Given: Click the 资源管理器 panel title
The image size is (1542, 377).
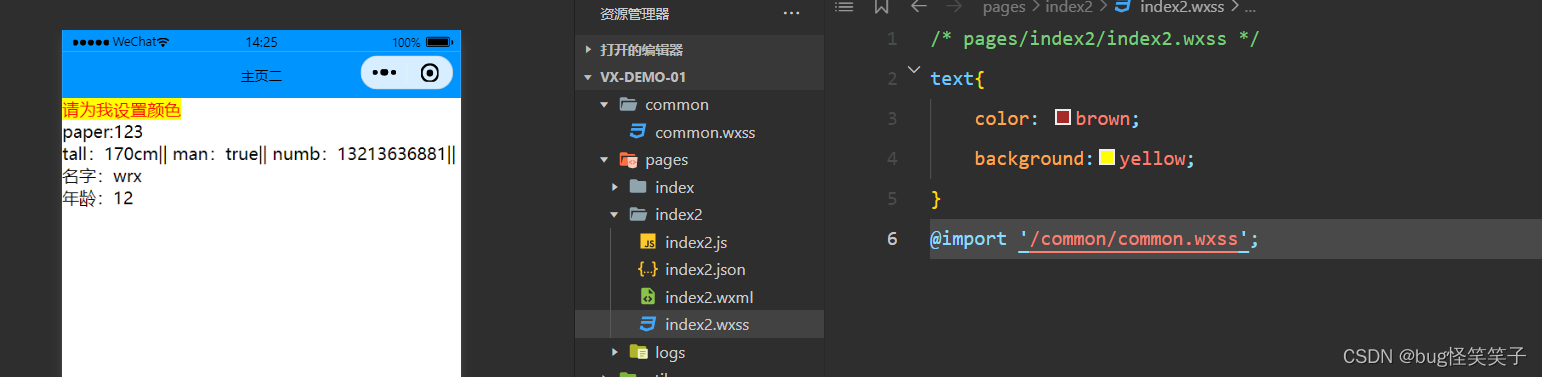Looking at the screenshot, I should pos(635,14).
